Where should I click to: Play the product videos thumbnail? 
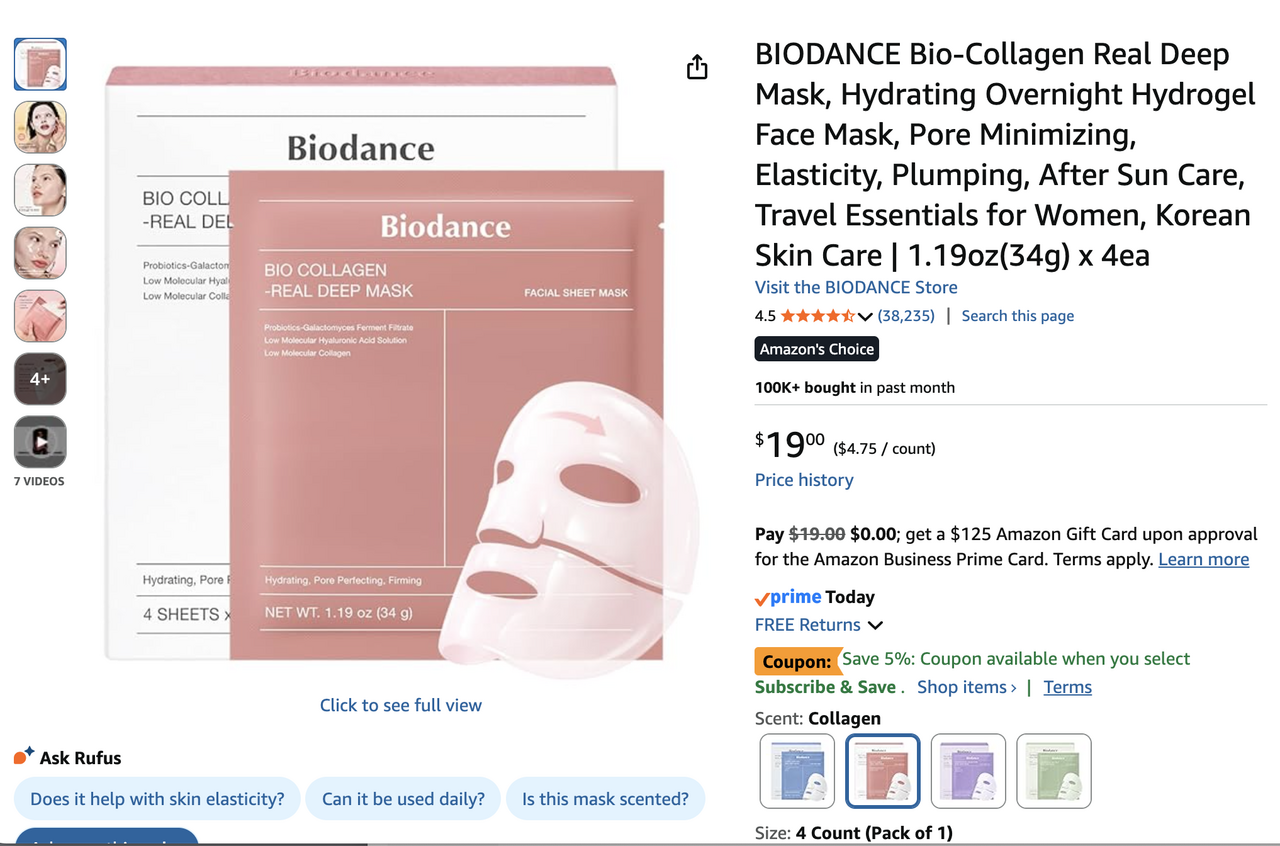tap(40, 442)
